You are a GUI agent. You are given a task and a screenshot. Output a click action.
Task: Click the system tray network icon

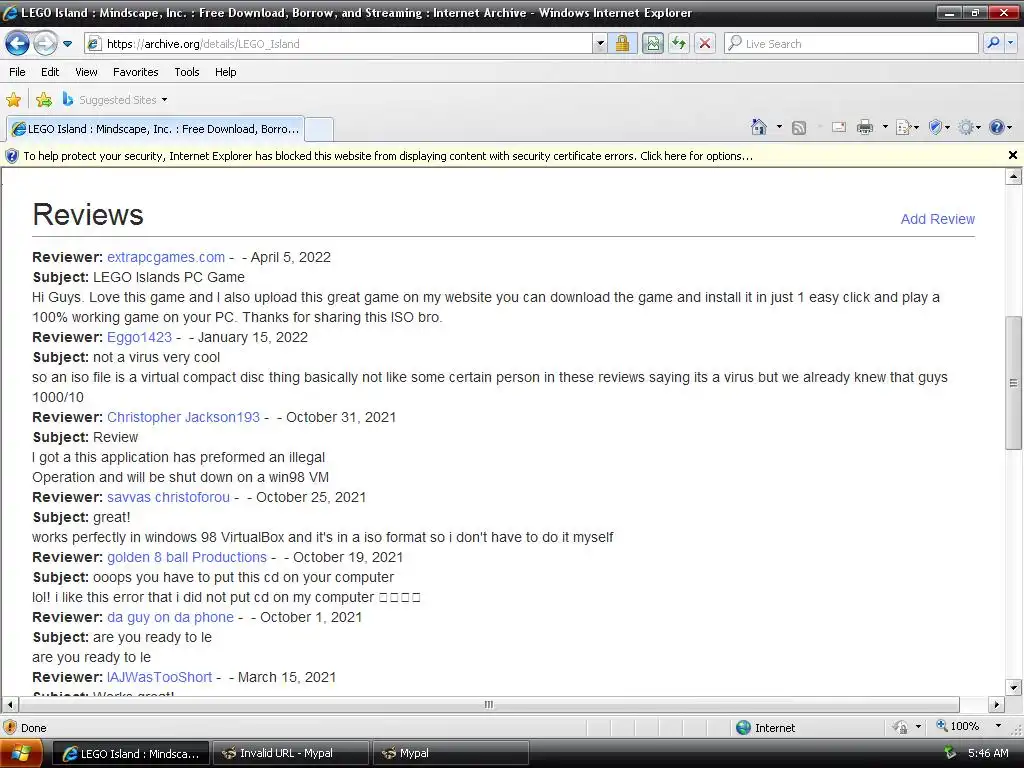click(950, 753)
